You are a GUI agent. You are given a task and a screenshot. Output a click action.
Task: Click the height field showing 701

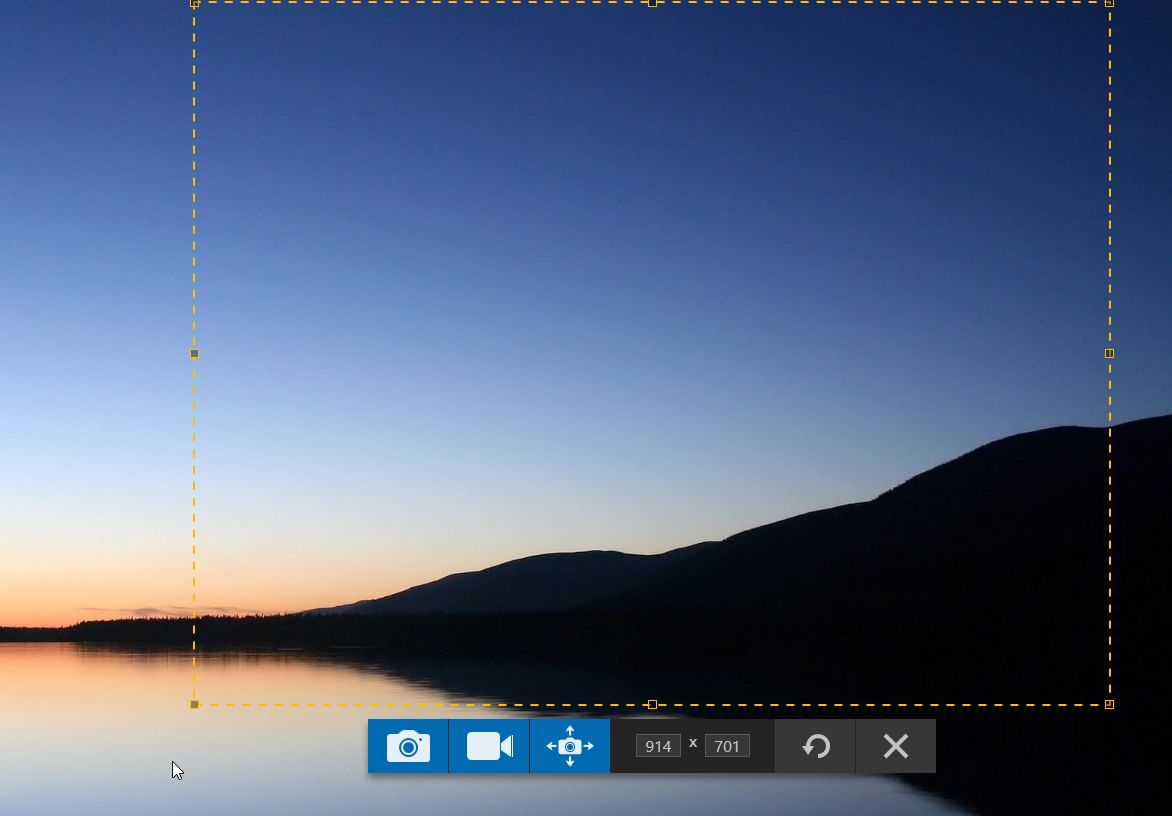point(727,746)
